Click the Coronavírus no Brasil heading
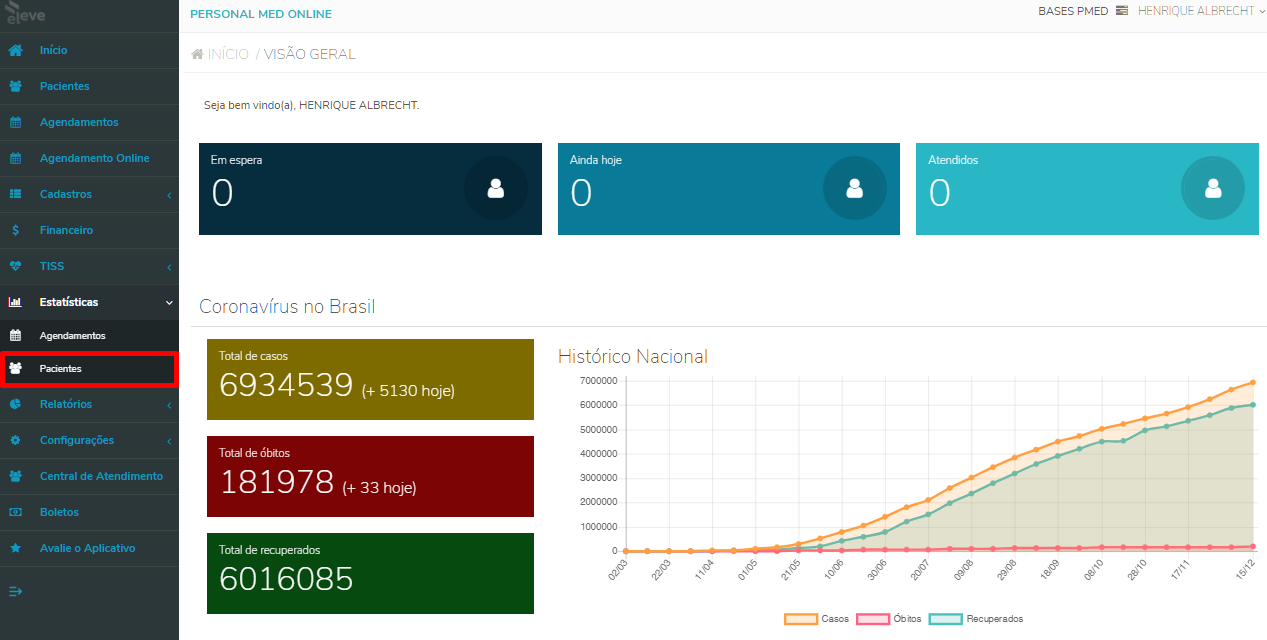 tap(287, 307)
